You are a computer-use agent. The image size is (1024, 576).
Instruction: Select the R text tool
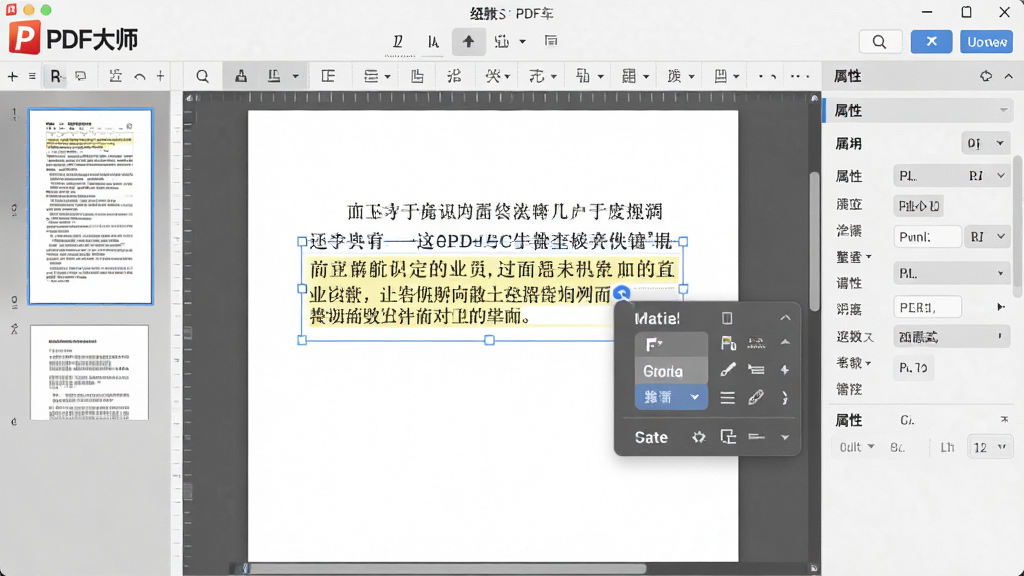pos(55,76)
